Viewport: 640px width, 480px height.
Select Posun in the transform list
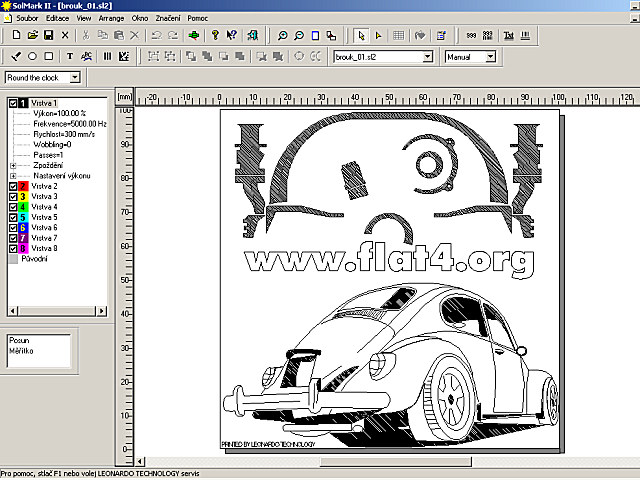[x=19, y=340]
